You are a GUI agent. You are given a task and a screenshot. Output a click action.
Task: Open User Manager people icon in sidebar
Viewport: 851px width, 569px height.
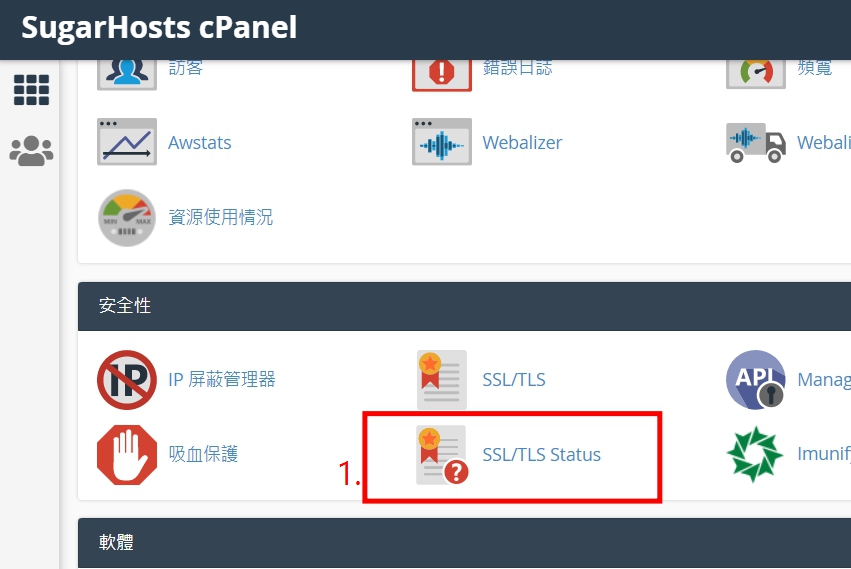pyautogui.click(x=31, y=150)
